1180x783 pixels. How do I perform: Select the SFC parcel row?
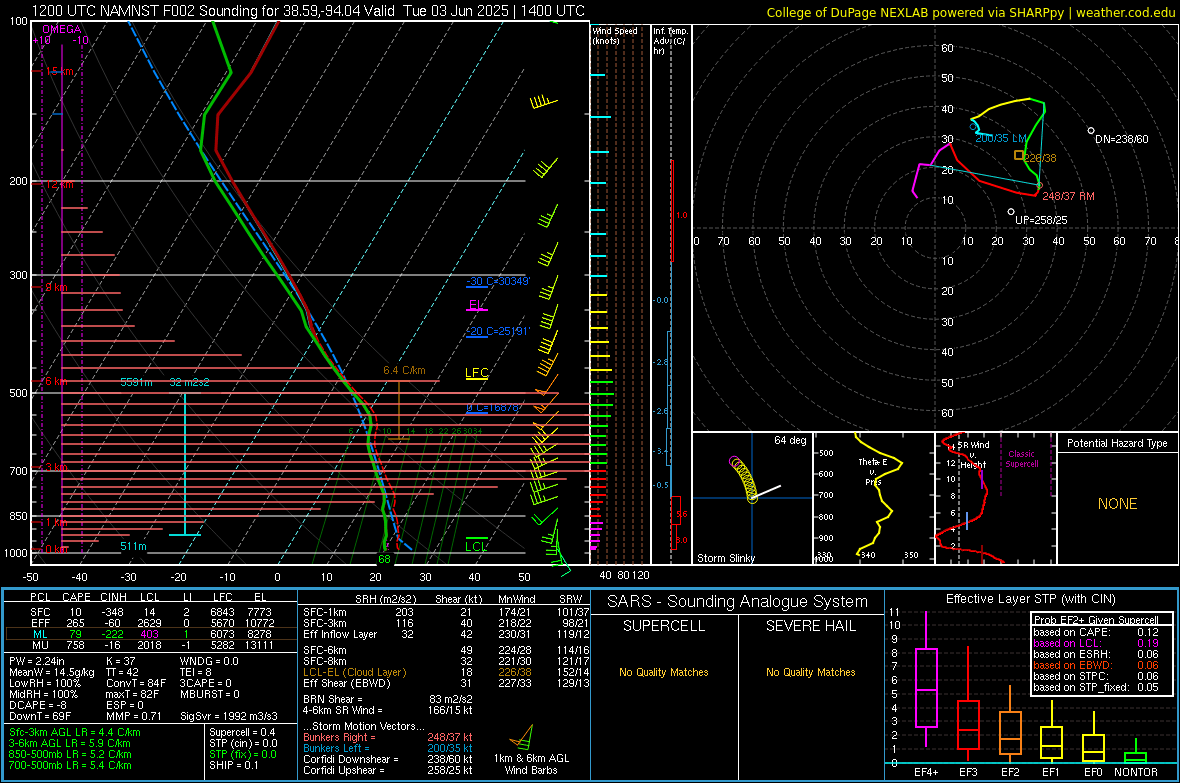[151, 612]
